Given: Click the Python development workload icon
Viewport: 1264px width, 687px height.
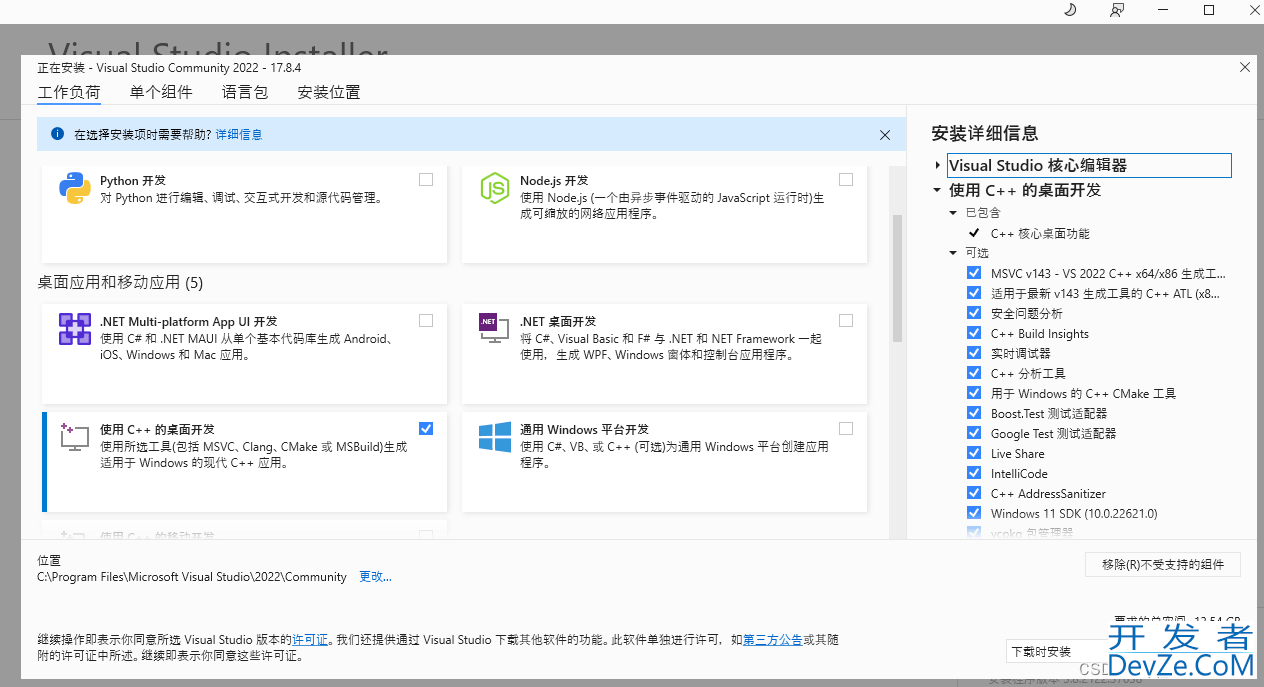Looking at the screenshot, I should (x=75, y=188).
